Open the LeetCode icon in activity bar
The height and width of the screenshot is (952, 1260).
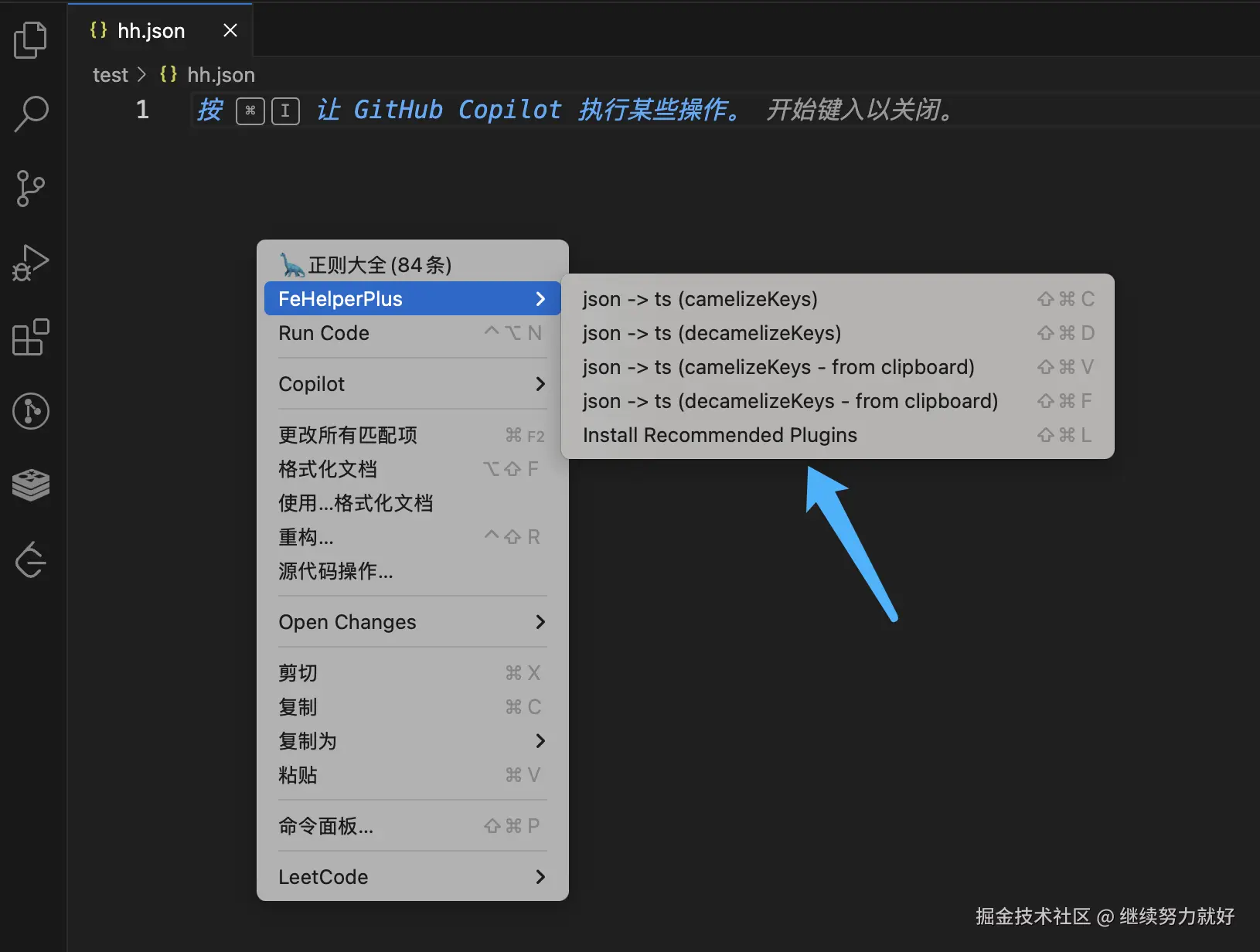[x=31, y=559]
